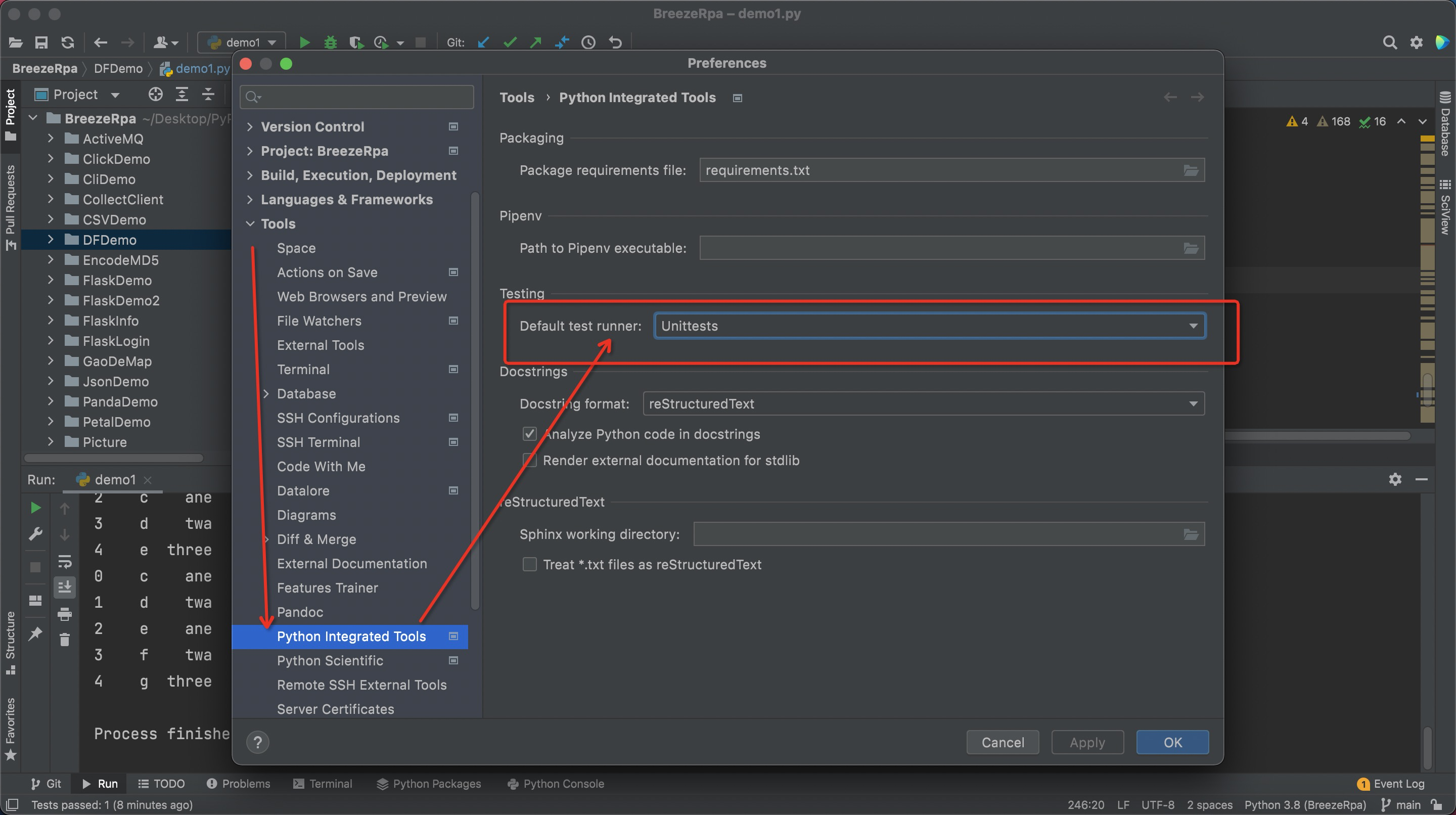1456x815 pixels.
Task: Select Python Scientific in settings tree
Action: (x=330, y=660)
